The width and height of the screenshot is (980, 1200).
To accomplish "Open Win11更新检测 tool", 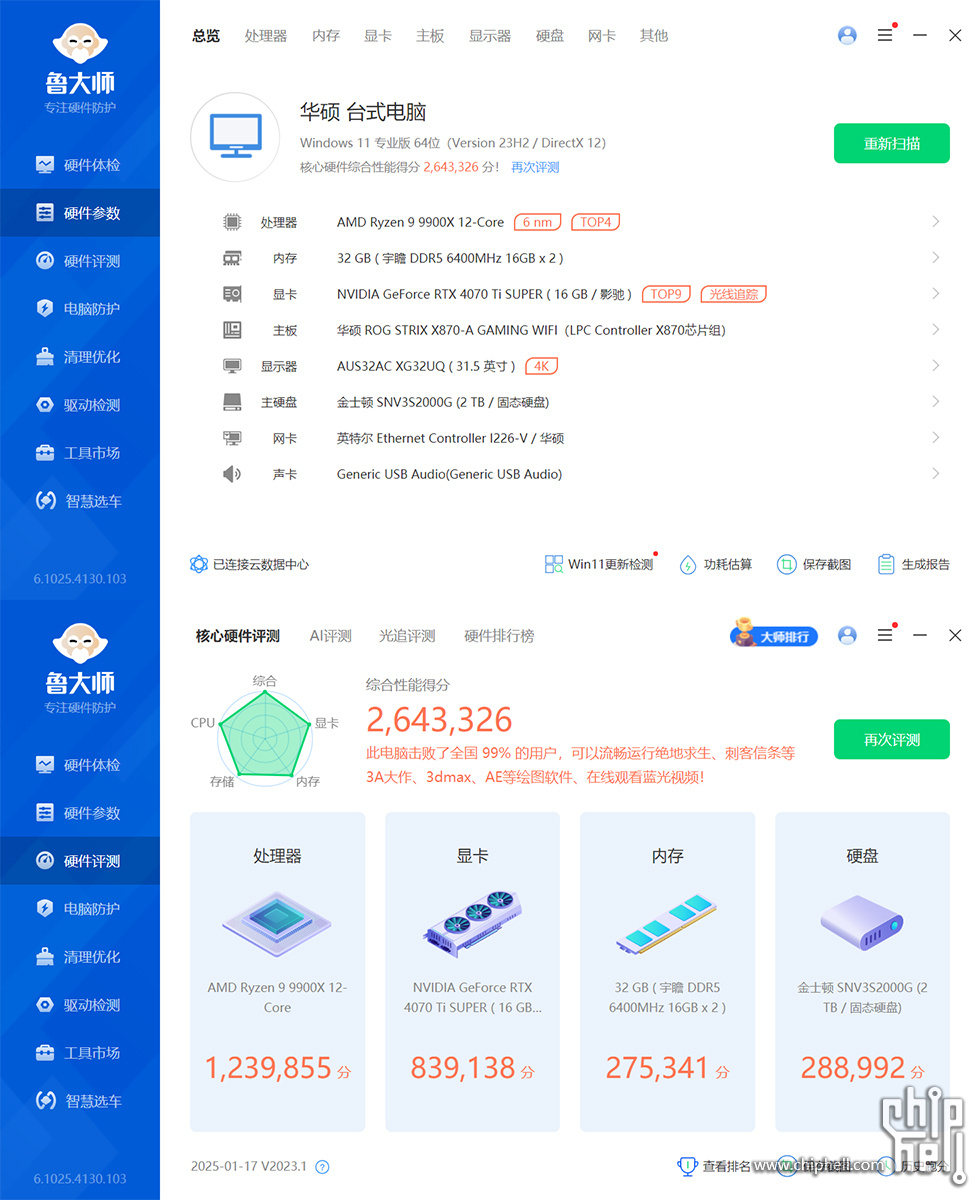I will tap(599, 564).
